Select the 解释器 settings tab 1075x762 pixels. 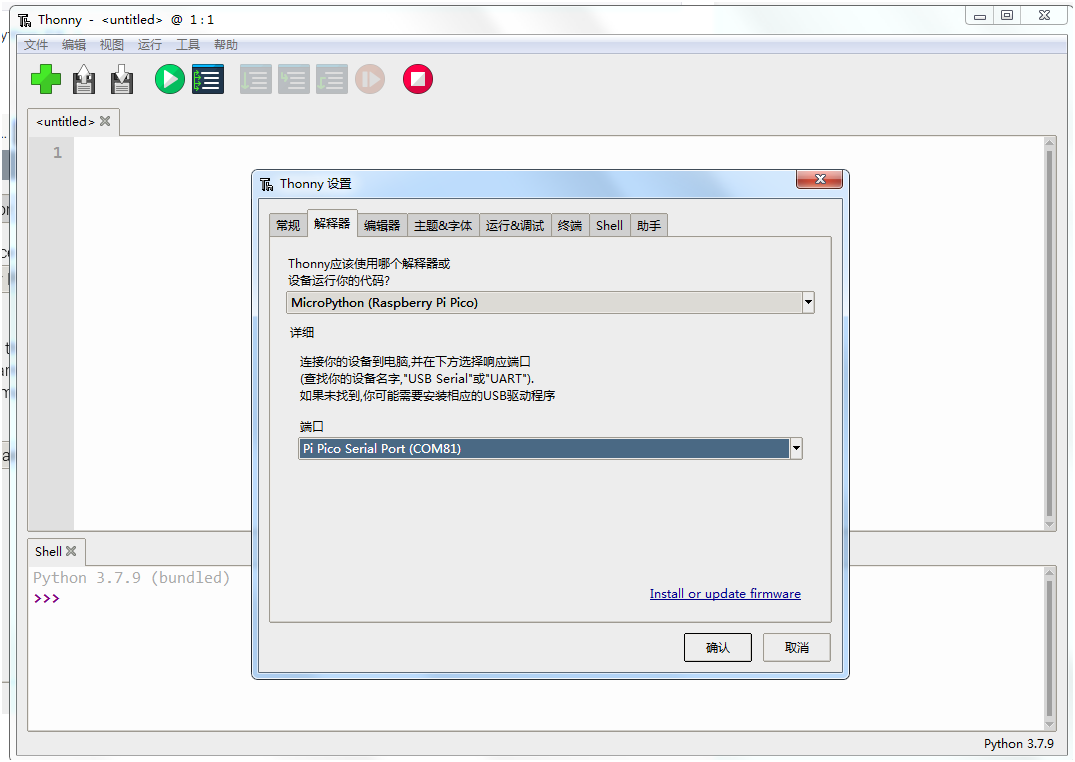332,224
